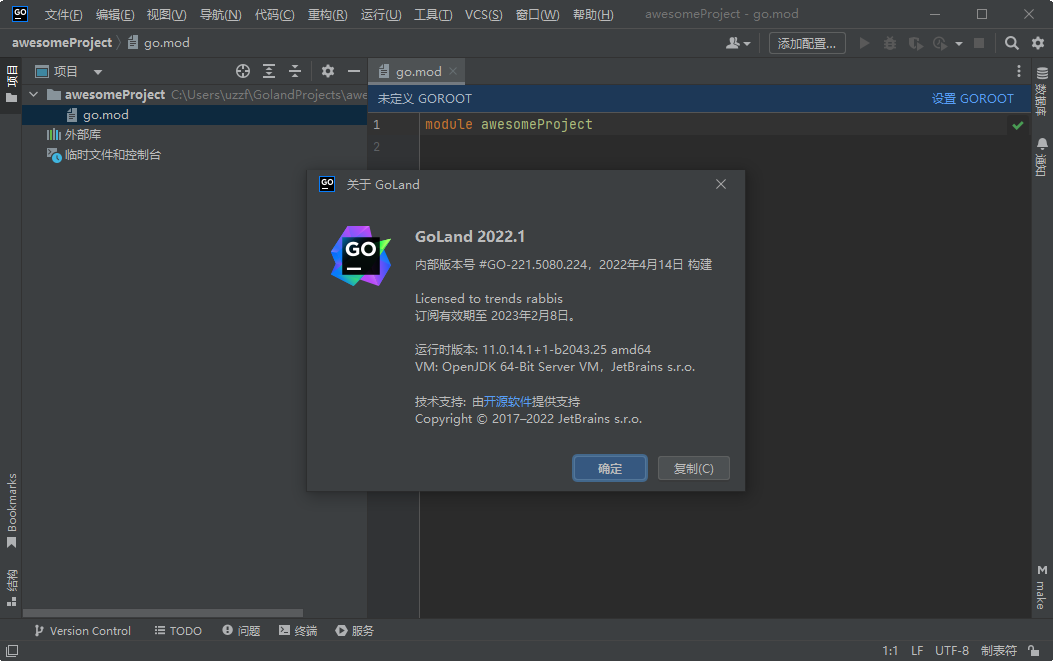This screenshot has height=661, width=1053.
Task: Open the line separator LF selector
Action: (x=917, y=650)
